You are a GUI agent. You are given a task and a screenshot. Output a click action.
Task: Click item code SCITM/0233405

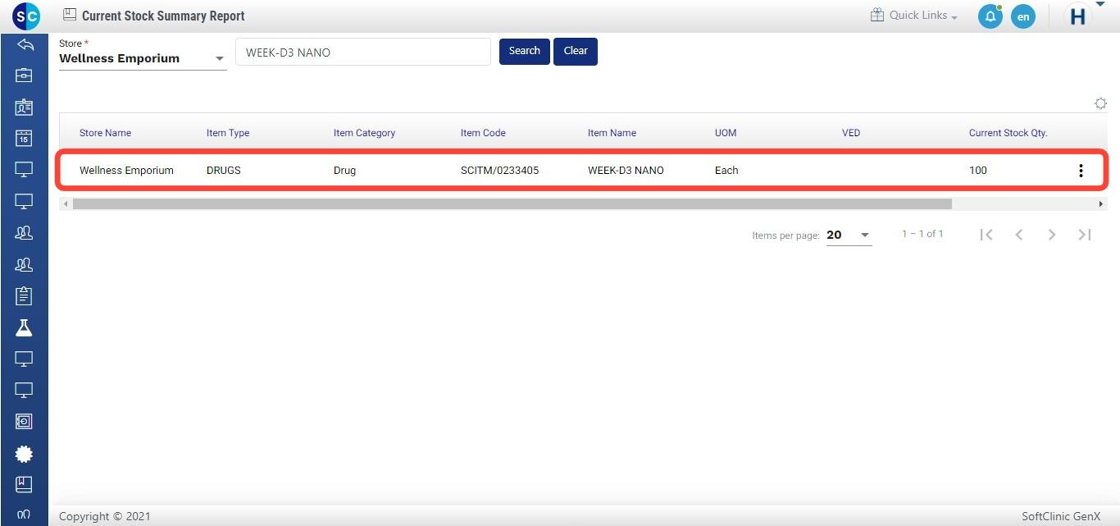pyautogui.click(x=499, y=171)
